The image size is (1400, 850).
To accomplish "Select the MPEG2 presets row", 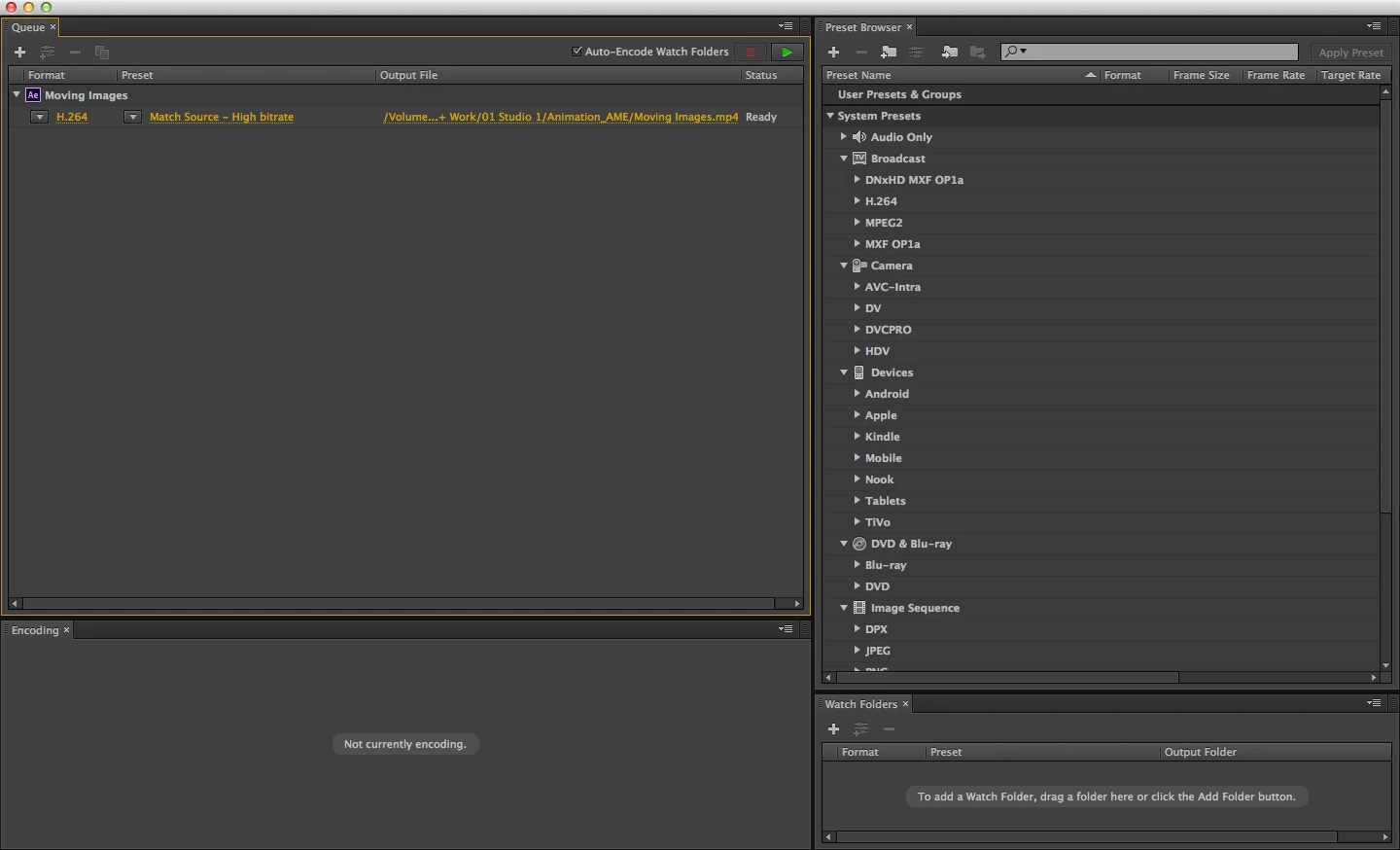I will (x=1101, y=223).
